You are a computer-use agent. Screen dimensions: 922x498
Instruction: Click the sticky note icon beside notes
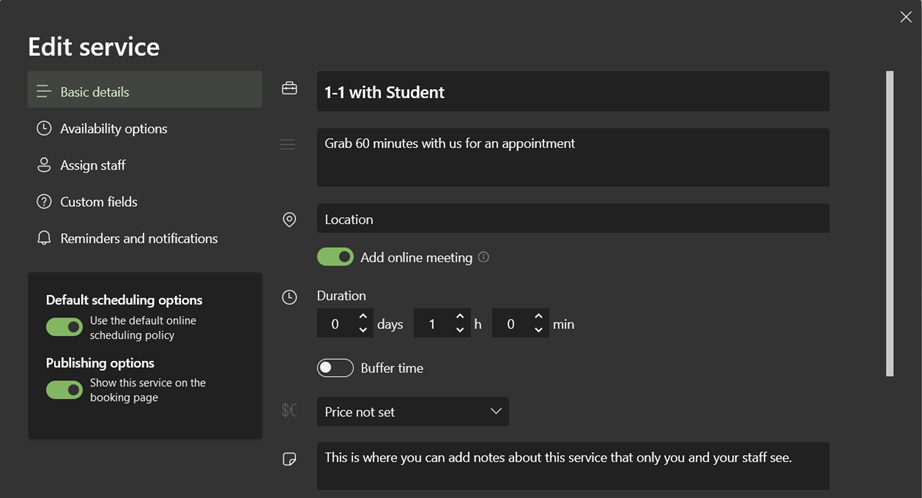click(x=289, y=459)
